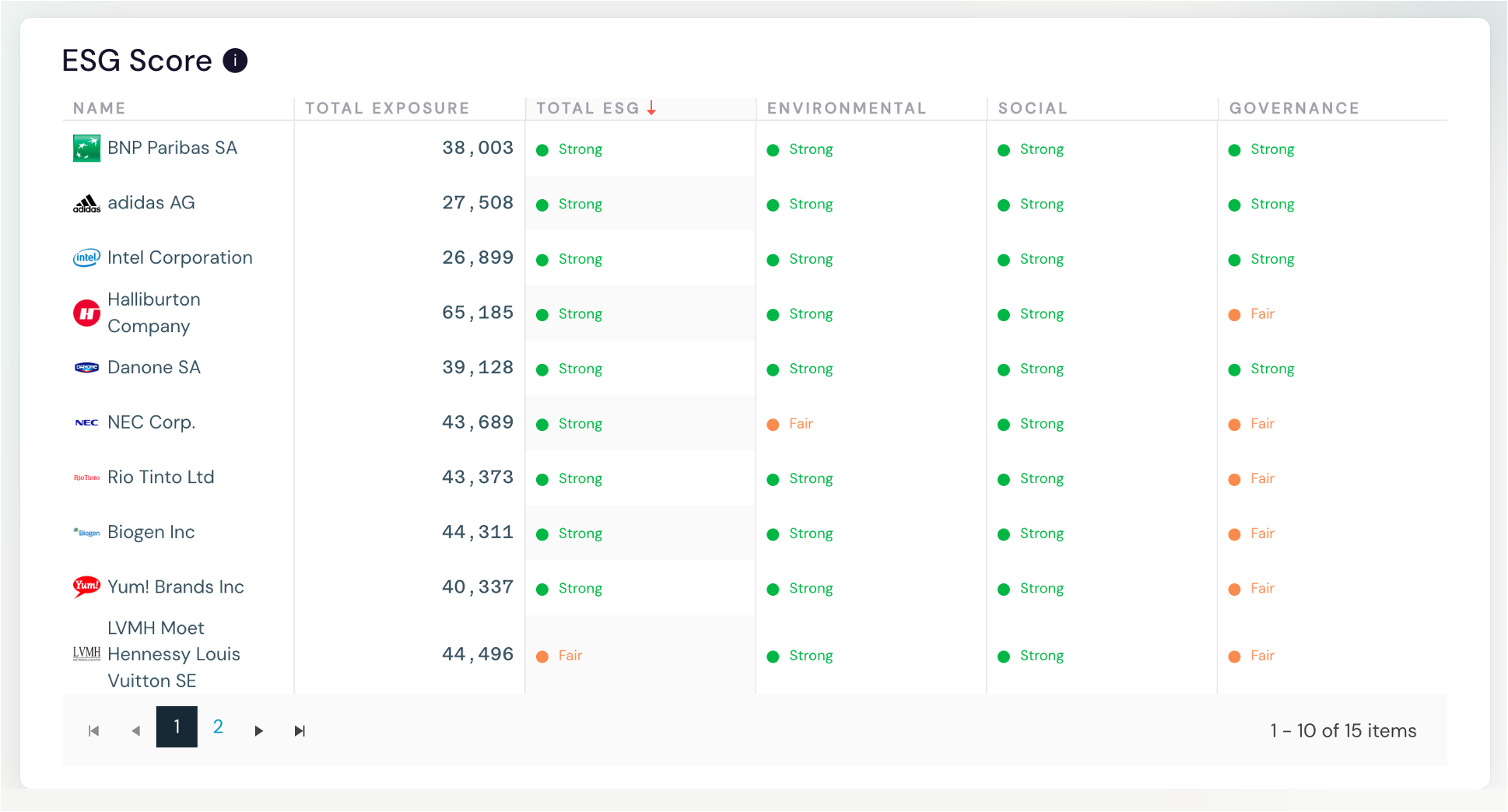Click the exposure value 44,311
The width and height of the screenshot is (1508, 812).
(x=478, y=532)
